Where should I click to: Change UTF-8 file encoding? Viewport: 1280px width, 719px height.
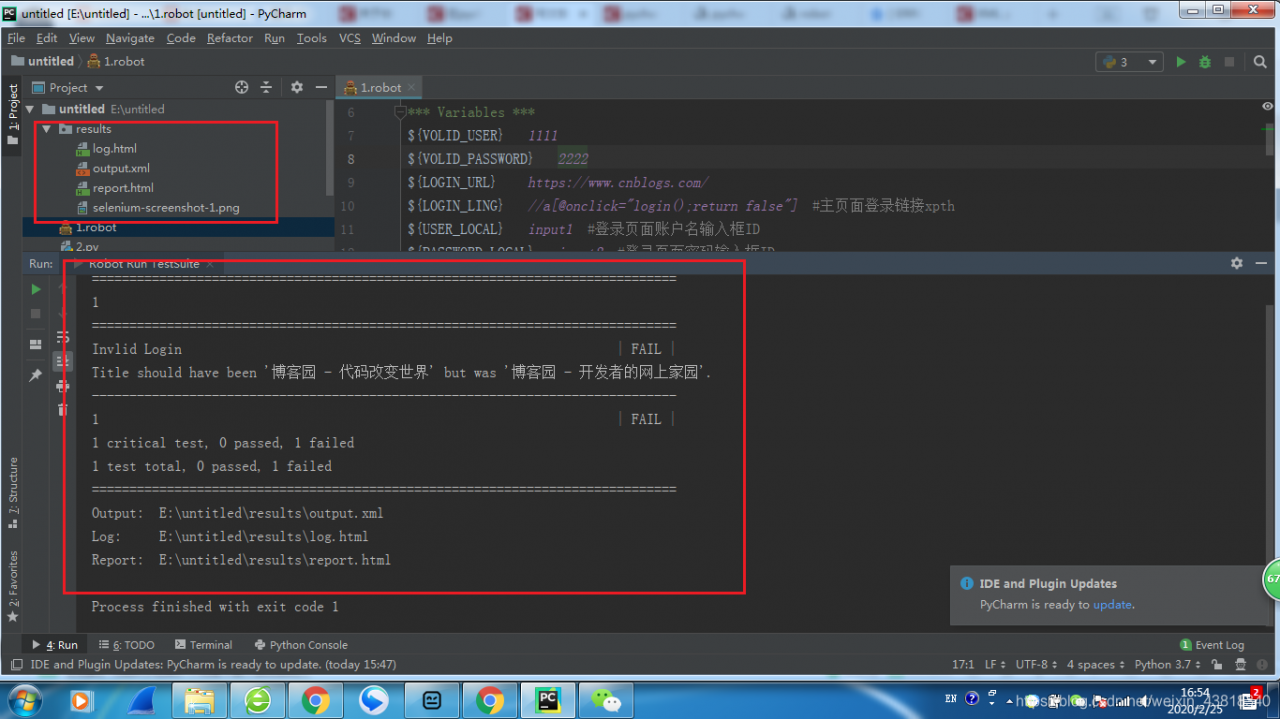pyautogui.click(x=1036, y=664)
